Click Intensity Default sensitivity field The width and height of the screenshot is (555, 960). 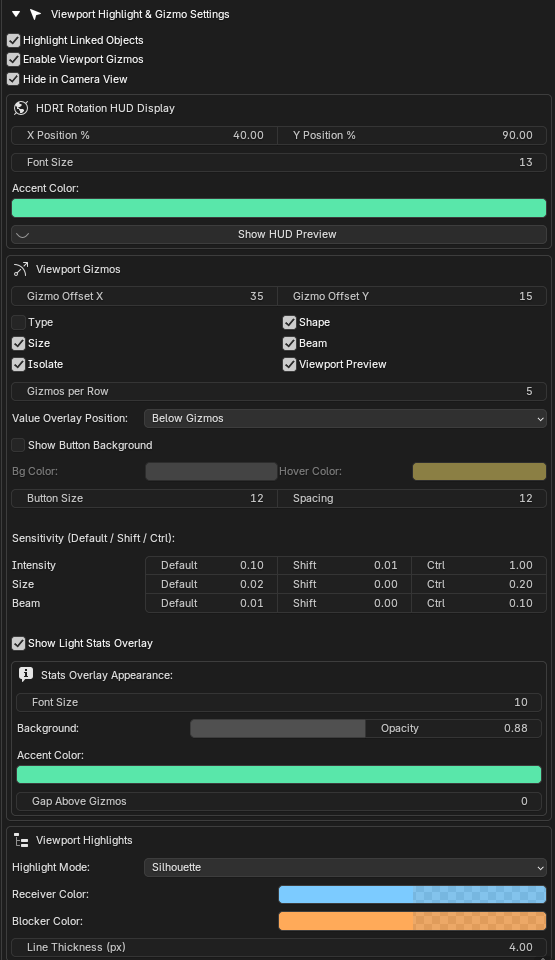(x=211, y=565)
